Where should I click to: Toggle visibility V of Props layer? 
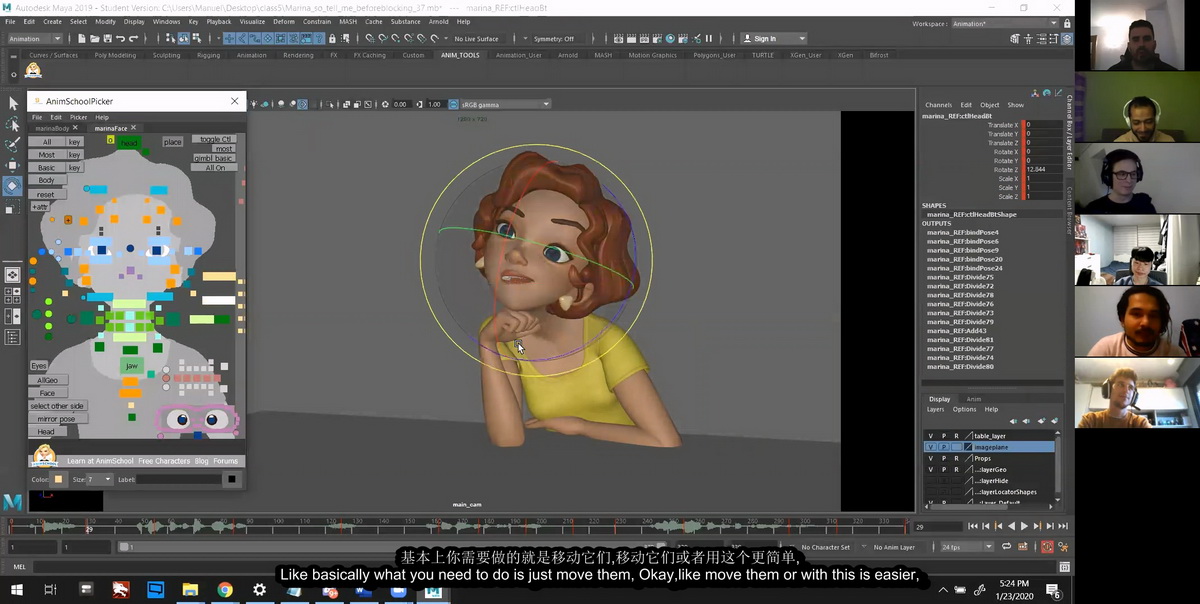[x=931, y=458]
